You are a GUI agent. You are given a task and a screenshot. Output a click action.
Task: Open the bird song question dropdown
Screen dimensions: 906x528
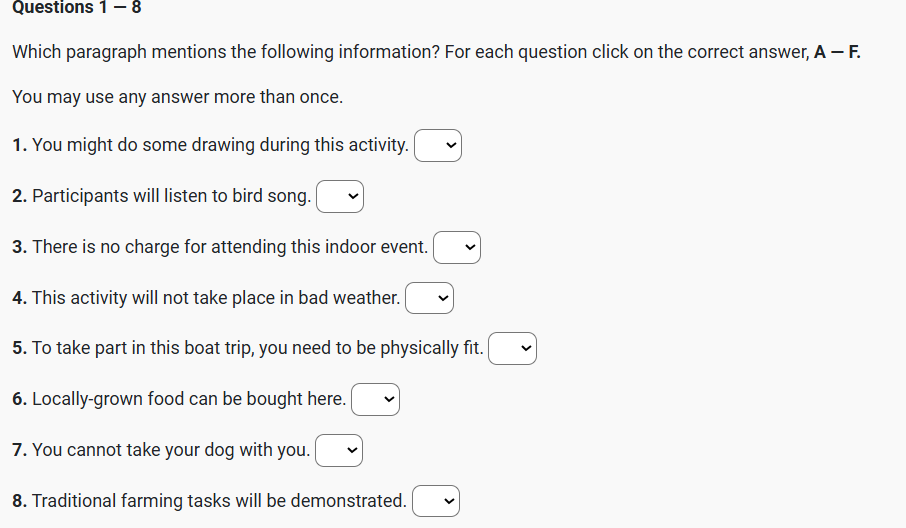(340, 197)
